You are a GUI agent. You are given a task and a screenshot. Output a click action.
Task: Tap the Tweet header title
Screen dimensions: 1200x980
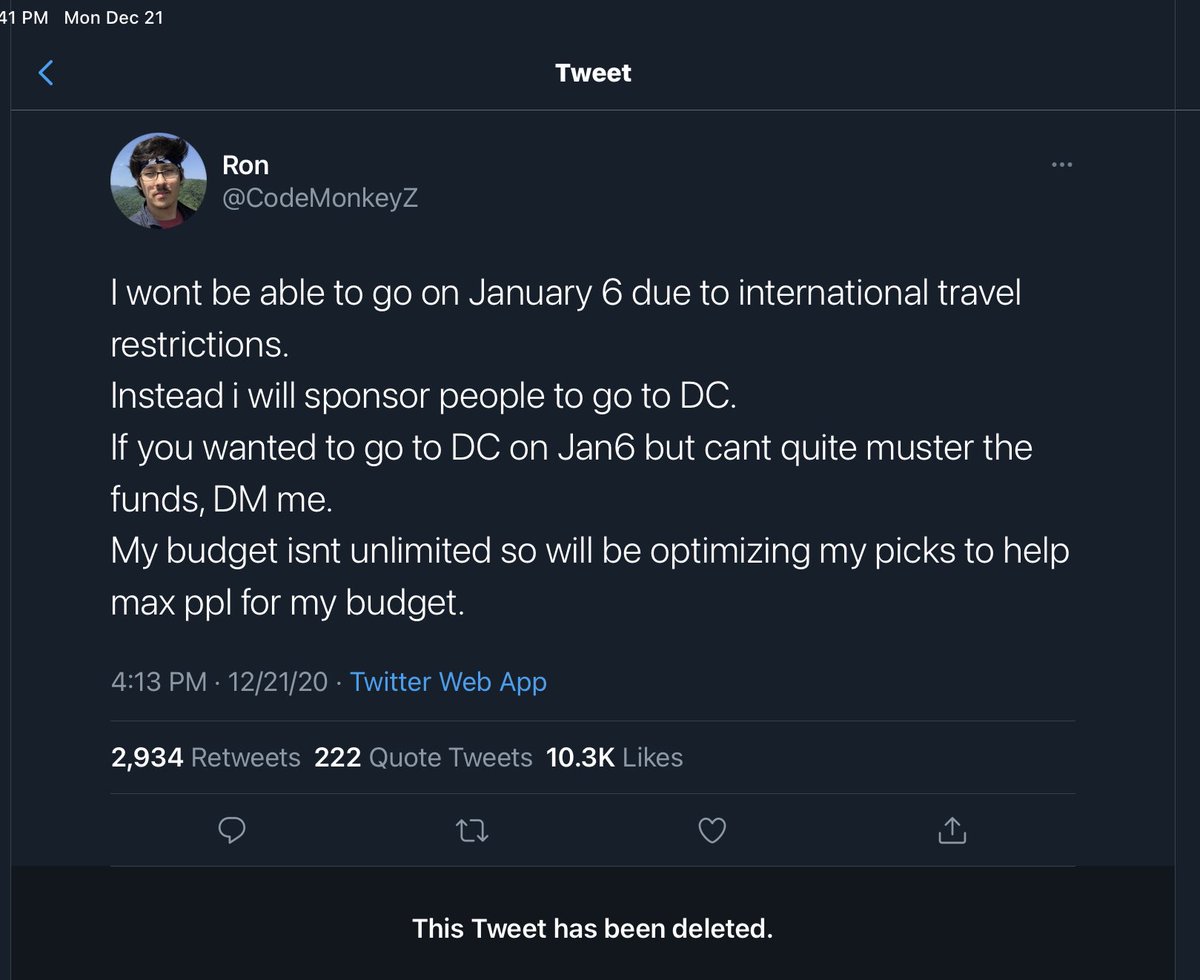(593, 73)
